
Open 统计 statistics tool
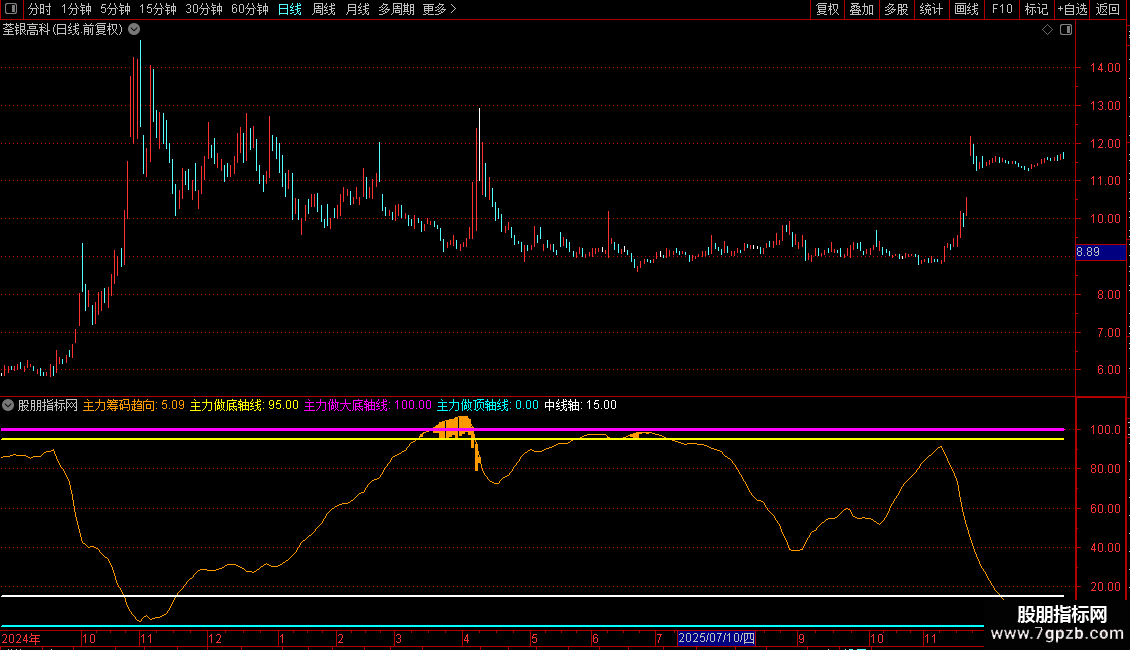click(931, 9)
